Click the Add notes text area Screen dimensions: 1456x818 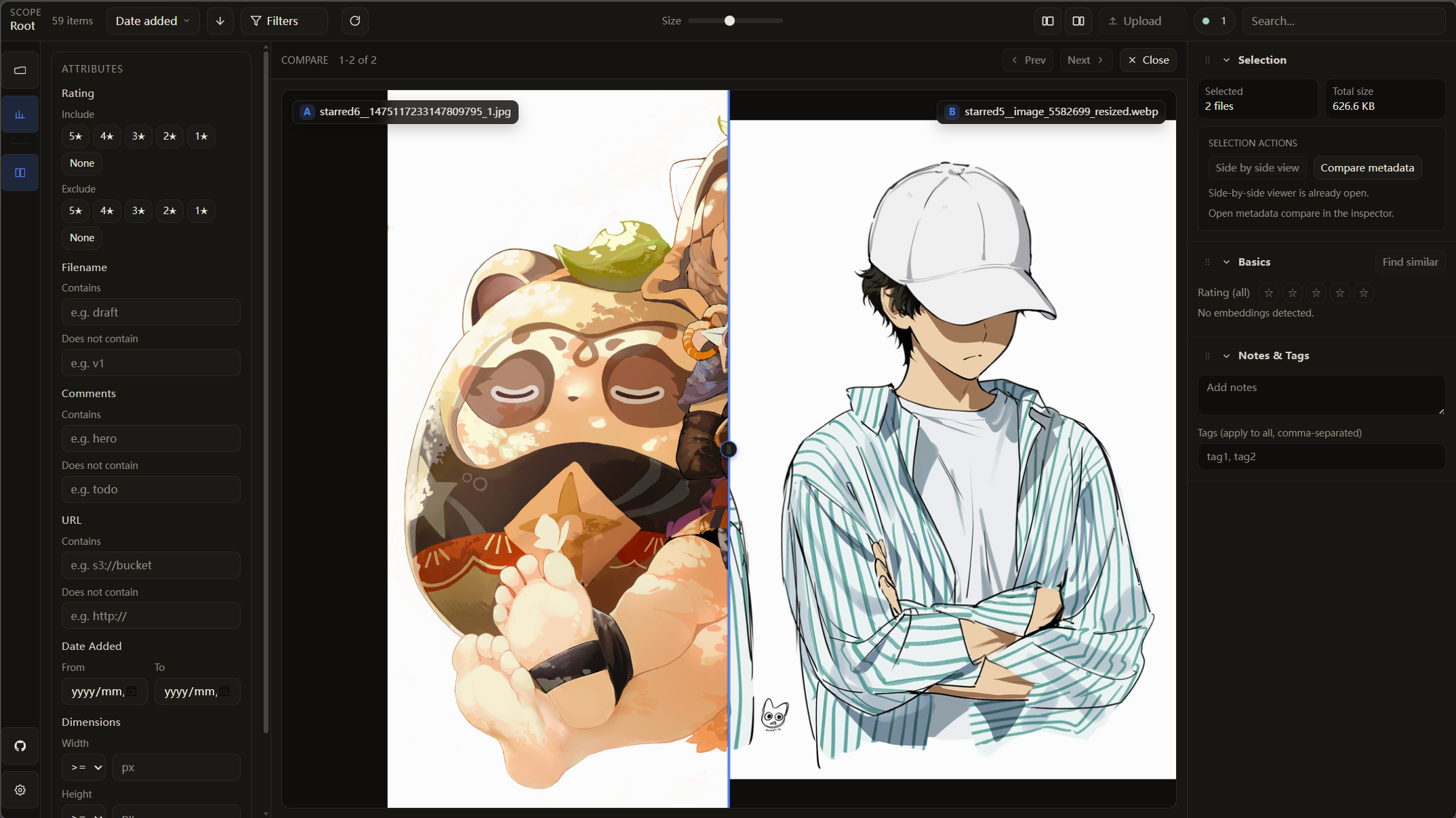1322,395
